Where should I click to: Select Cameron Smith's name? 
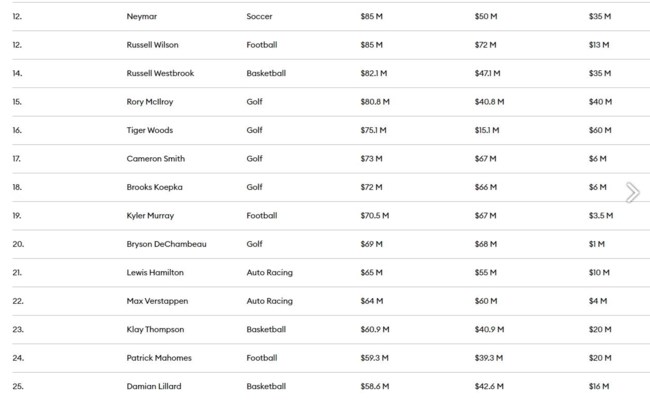coord(155,158)
